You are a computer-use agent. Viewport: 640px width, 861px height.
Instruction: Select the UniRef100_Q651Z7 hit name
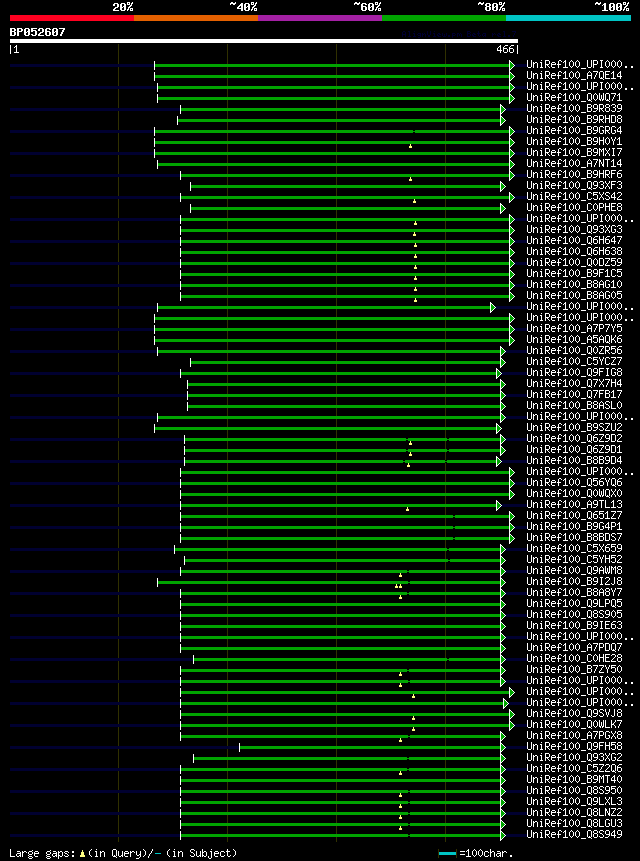click(x=574, y=515)
